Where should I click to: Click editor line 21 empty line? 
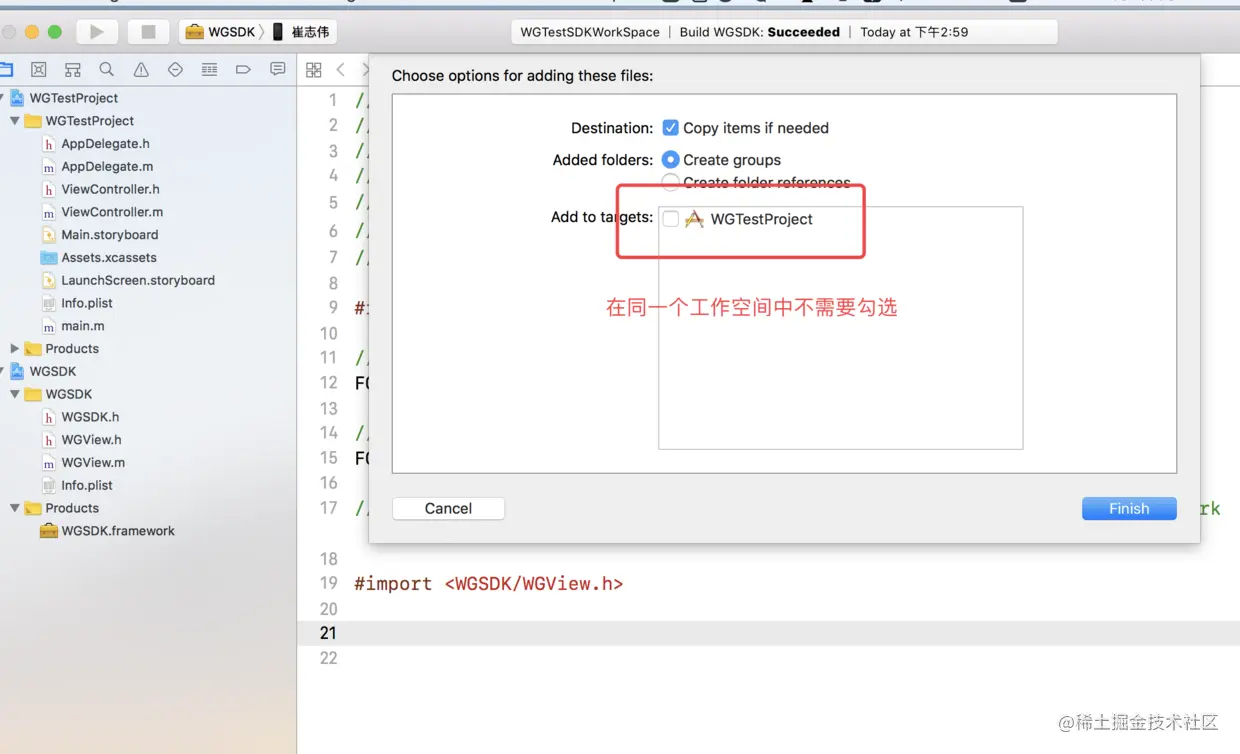pyautogui.click(x=768, y=633)
